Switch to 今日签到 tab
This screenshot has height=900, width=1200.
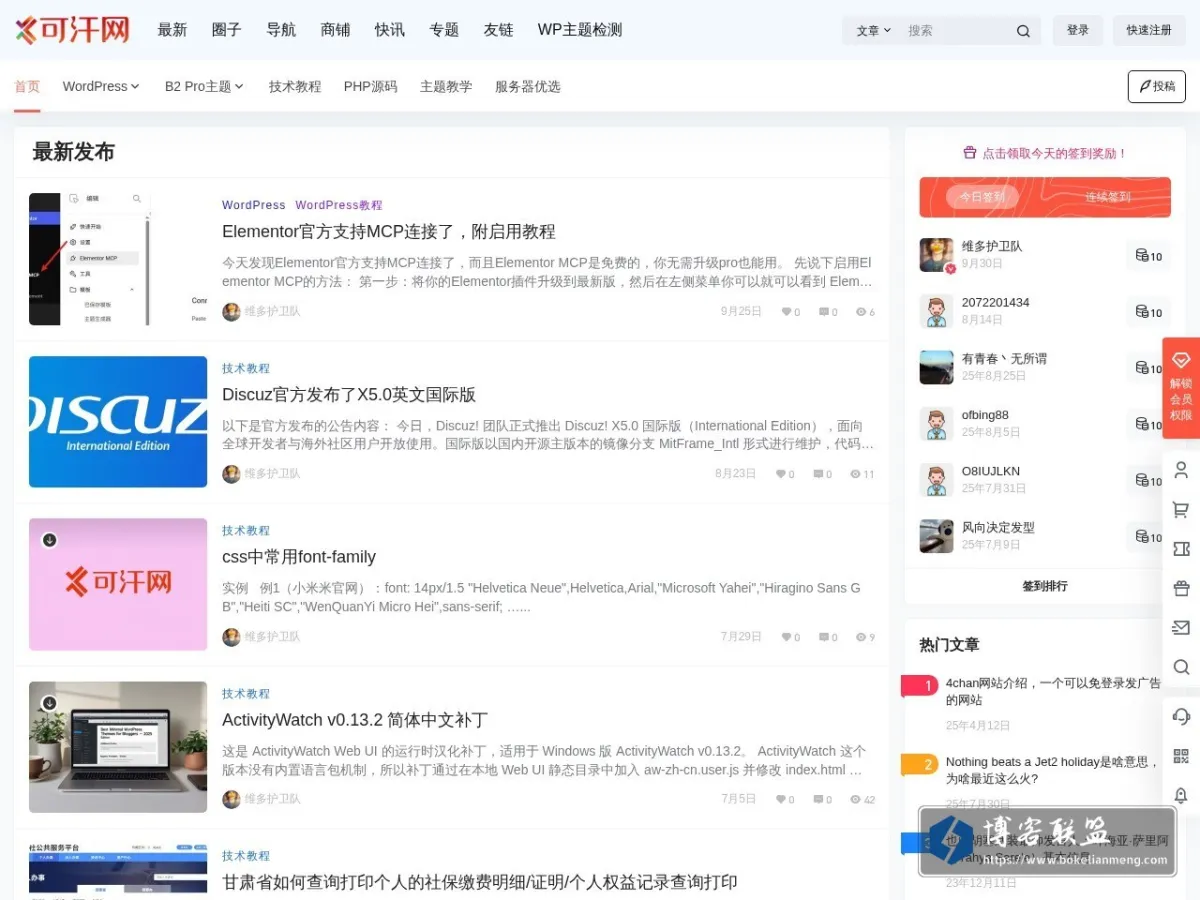coord(982,197)
